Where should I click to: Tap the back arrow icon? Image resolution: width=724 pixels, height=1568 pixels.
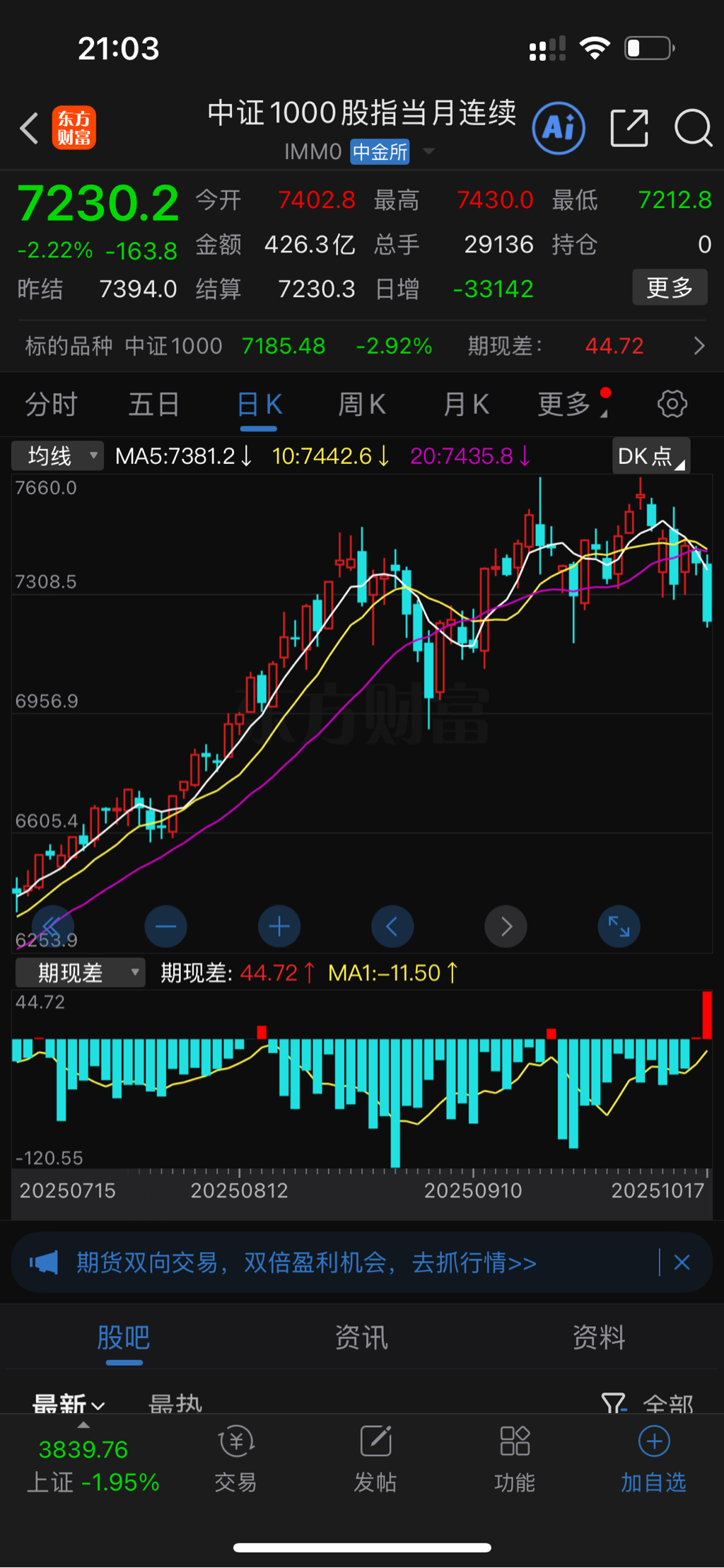coord(30,129)
